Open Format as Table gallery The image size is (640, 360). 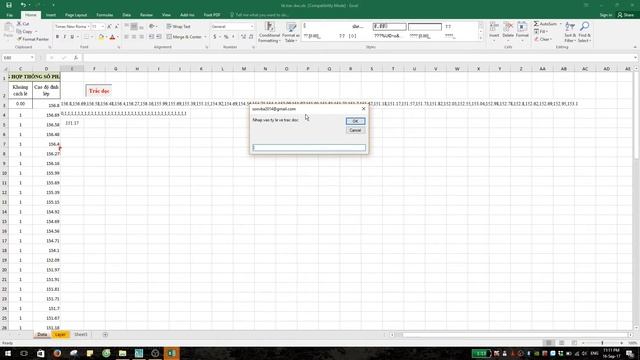291,32
